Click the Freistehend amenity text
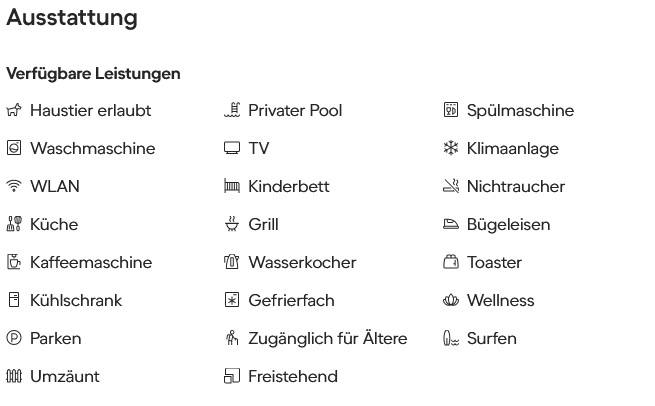This screenshot has width=655, height=406. [x=293, y=377]
